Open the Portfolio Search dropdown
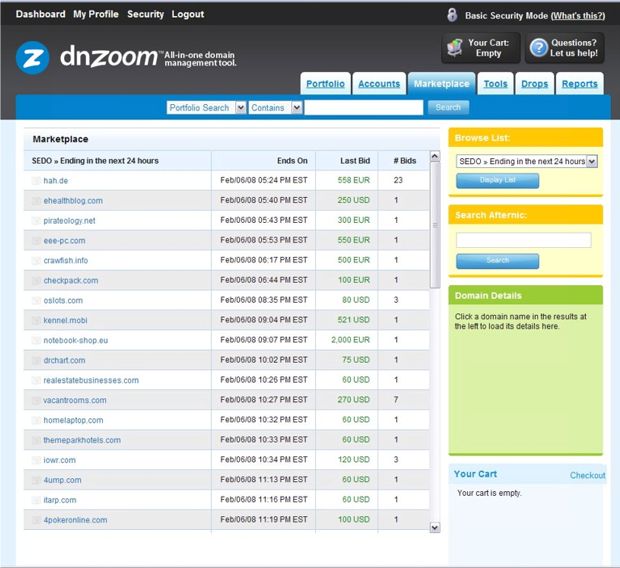Screen dimensions: 620x568 pos(206,108)
